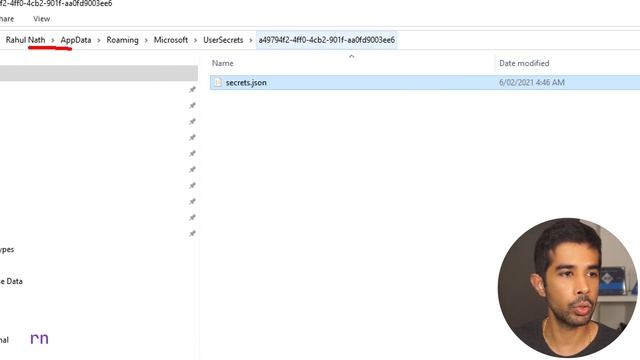Image resolution: width=640 pixels, height=360 pixels.
Task: Expand chevron after Microsoft in breadcrumb
Action: [x=196, y=40]
